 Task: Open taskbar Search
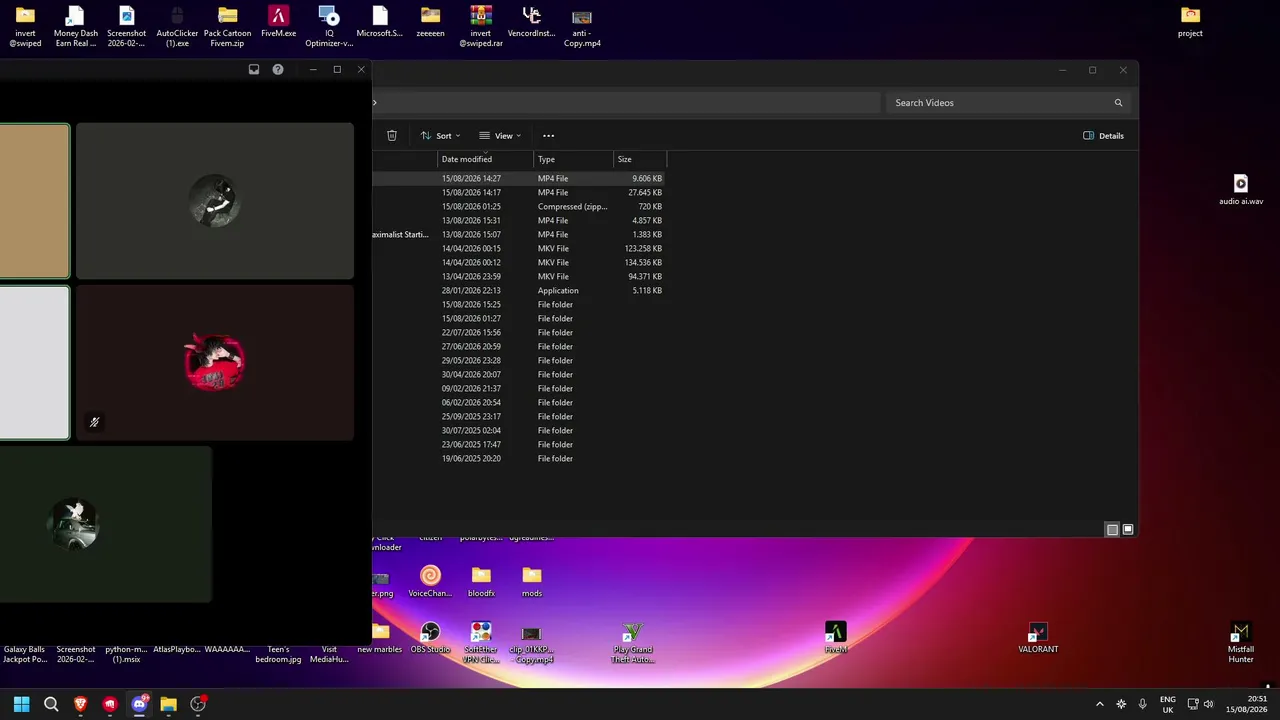click(x=51, y=704)
